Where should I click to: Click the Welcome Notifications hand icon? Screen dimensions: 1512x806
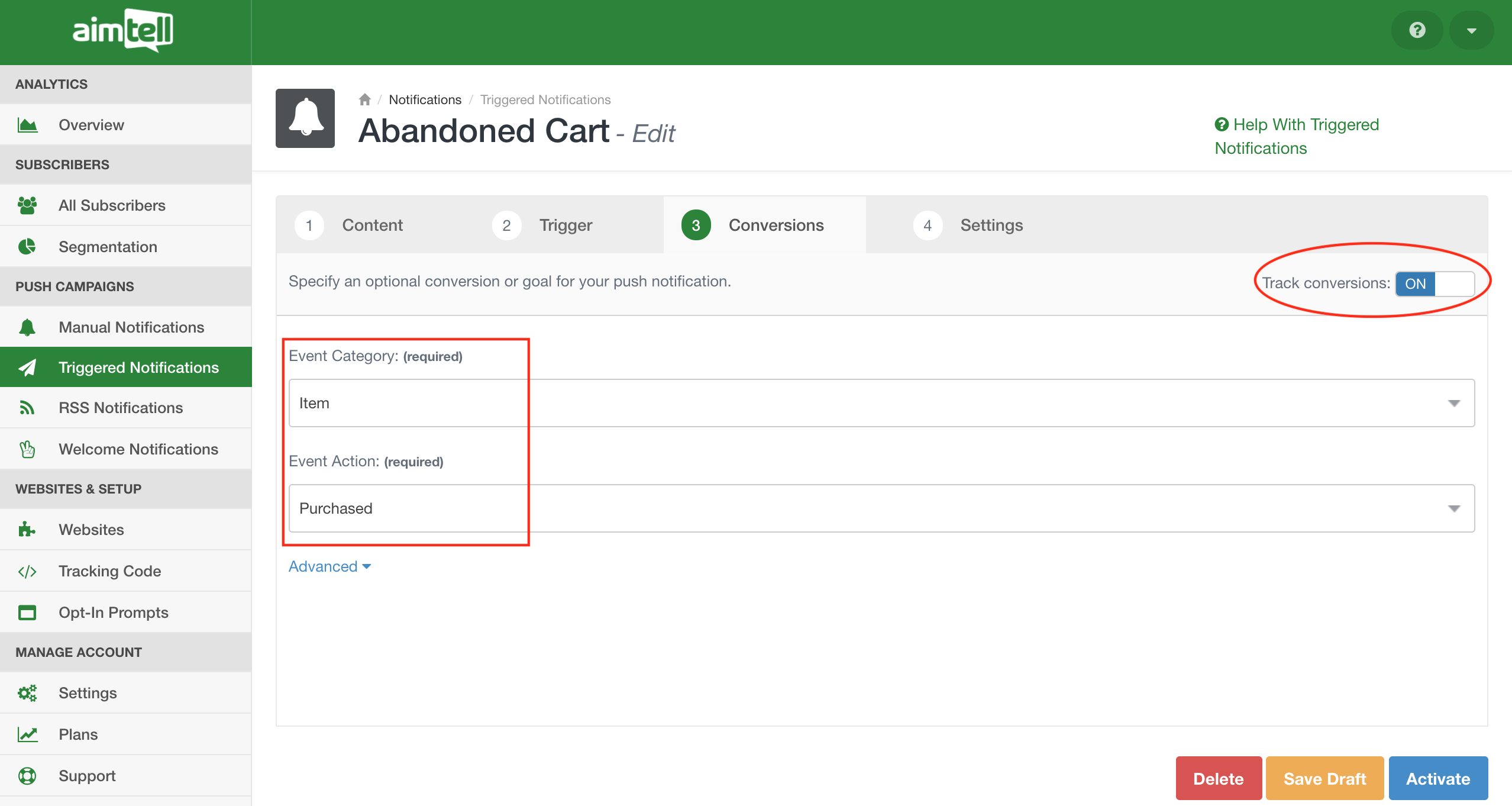tap(27, 449)
